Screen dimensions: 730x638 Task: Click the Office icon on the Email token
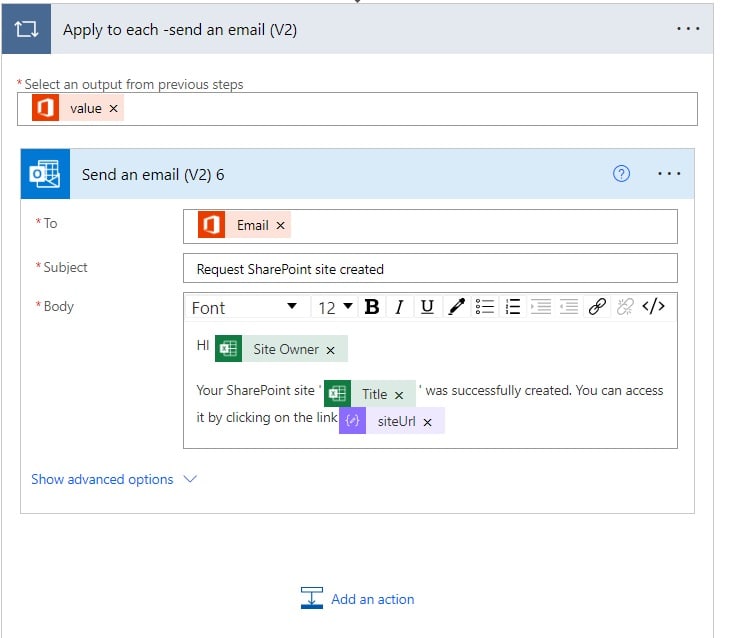click(x=211, y=224)
